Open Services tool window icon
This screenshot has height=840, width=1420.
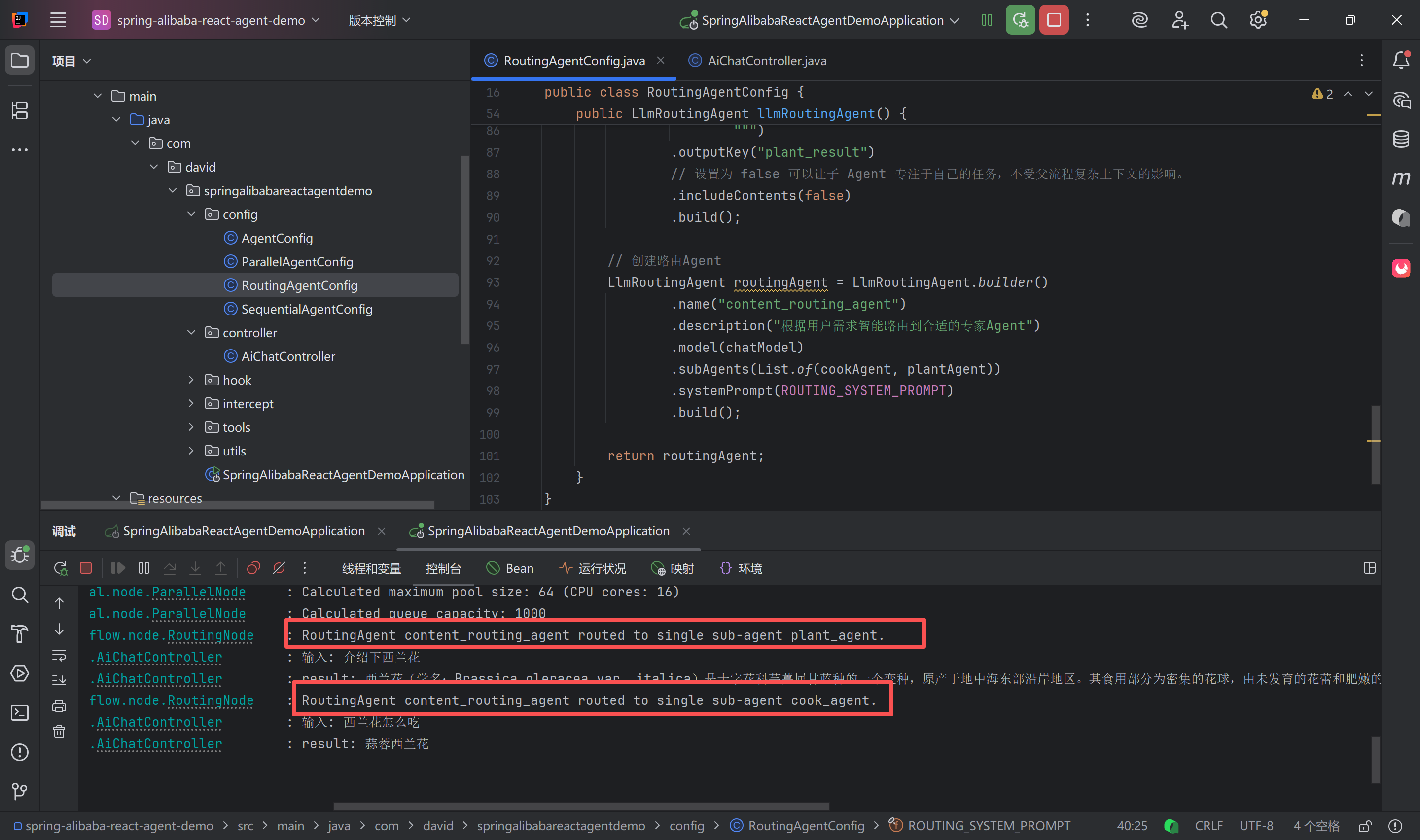click(x=20, y=673)
